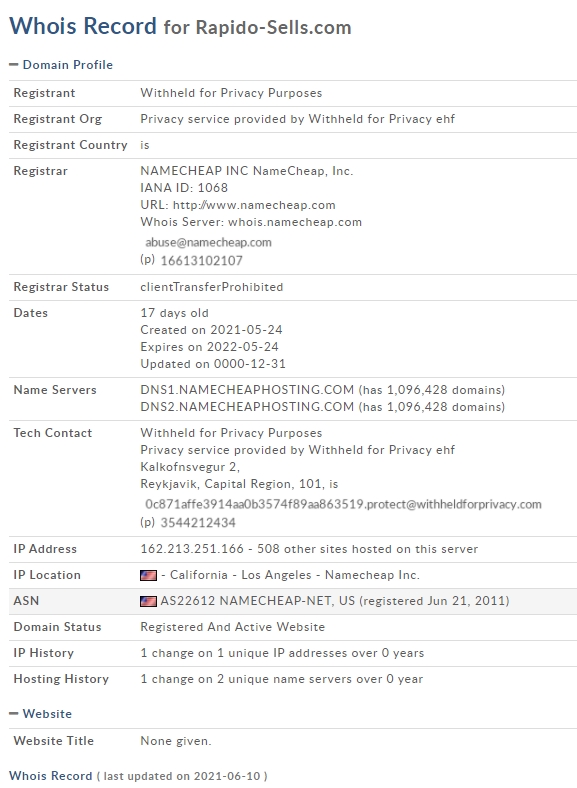
Task: Click DNS2.NAMECHEAPHOSTING.COM name server
Action: tap(247, 407)
